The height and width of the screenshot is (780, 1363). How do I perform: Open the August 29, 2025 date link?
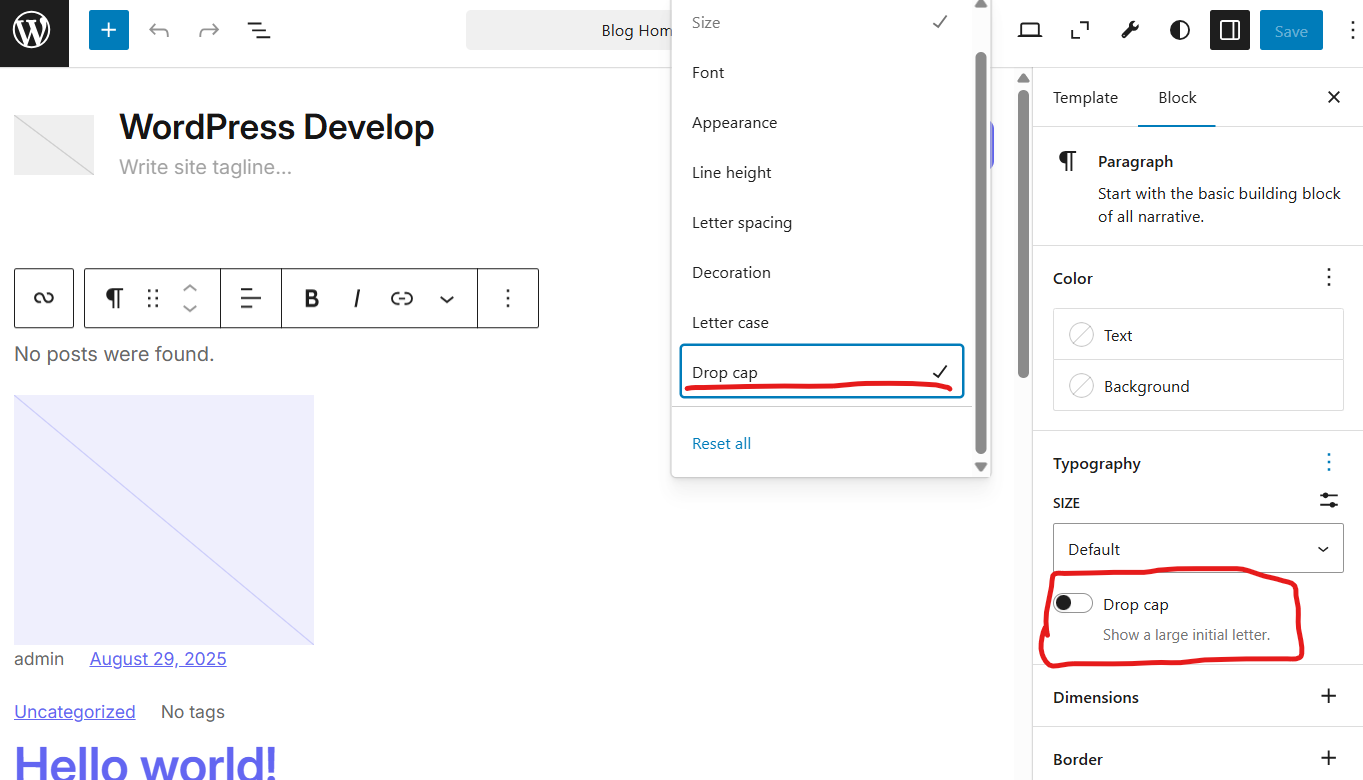(158, 658)
